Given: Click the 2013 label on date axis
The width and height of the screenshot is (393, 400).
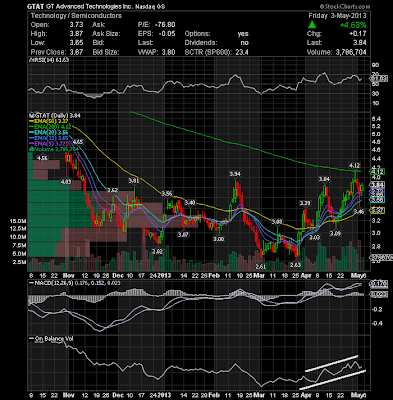Looking at the screenshot, I should click(164, 276).
